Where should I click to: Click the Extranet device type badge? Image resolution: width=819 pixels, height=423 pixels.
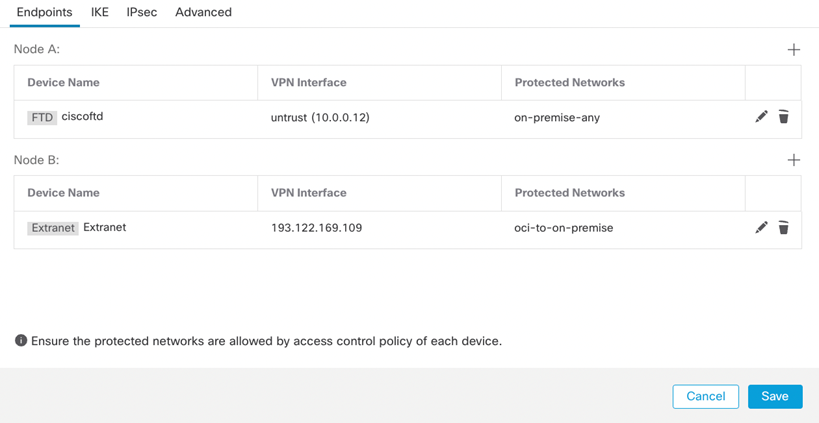pos(53,228)
